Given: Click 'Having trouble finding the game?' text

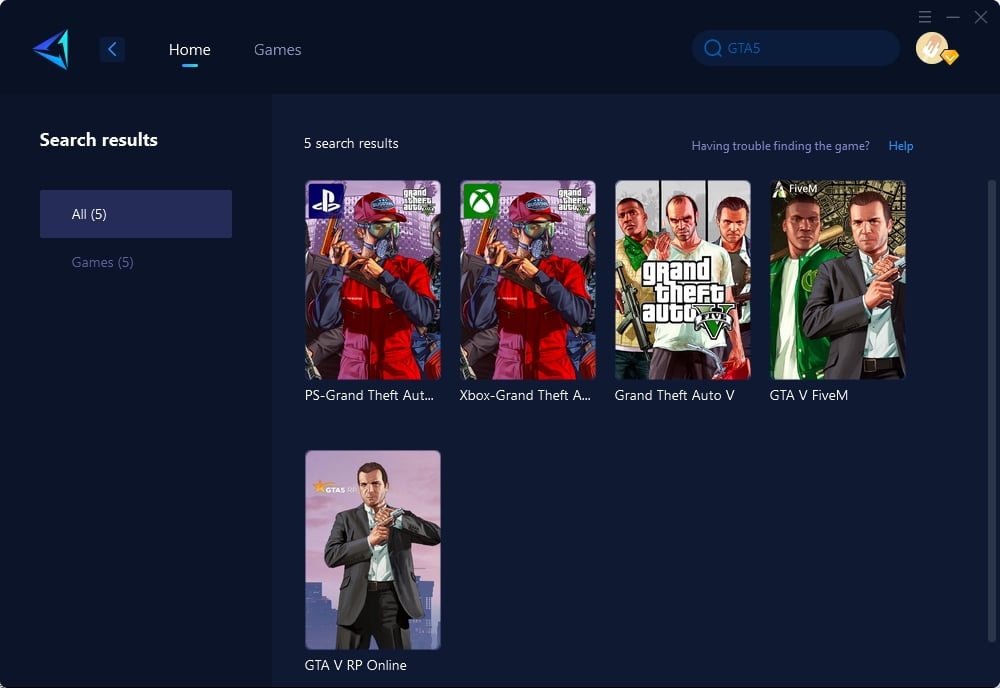Looking at the screenshot, I should 781,146.
